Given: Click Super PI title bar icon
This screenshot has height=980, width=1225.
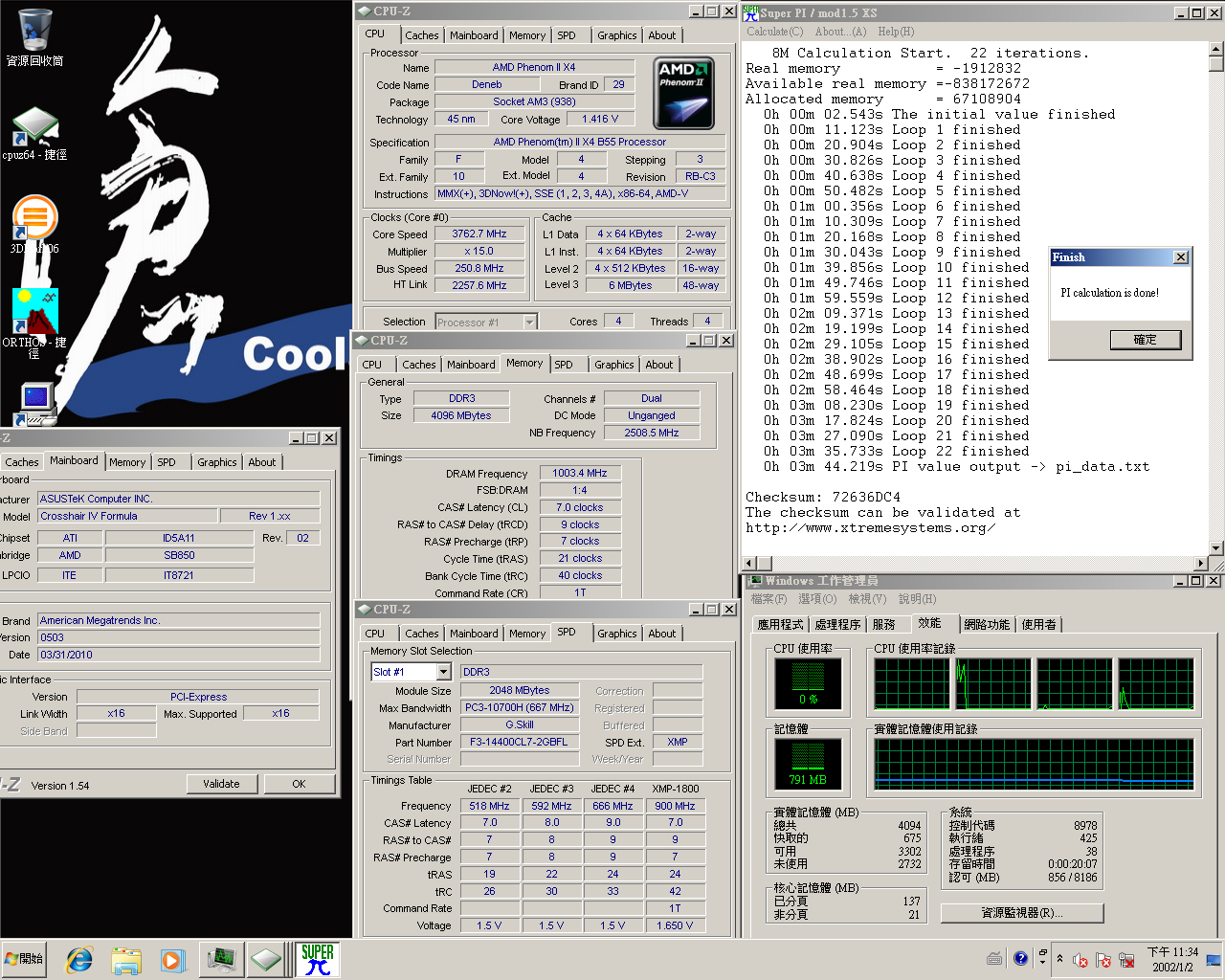Looking at the screenshot, I should coord(751,12).
